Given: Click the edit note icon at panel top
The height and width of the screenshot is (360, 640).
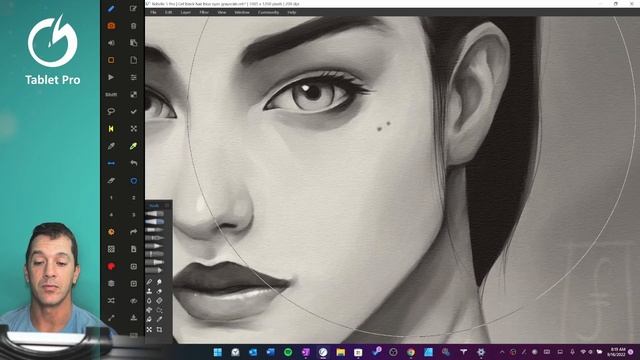Looking at the screenshot, I should click(133, 9).
